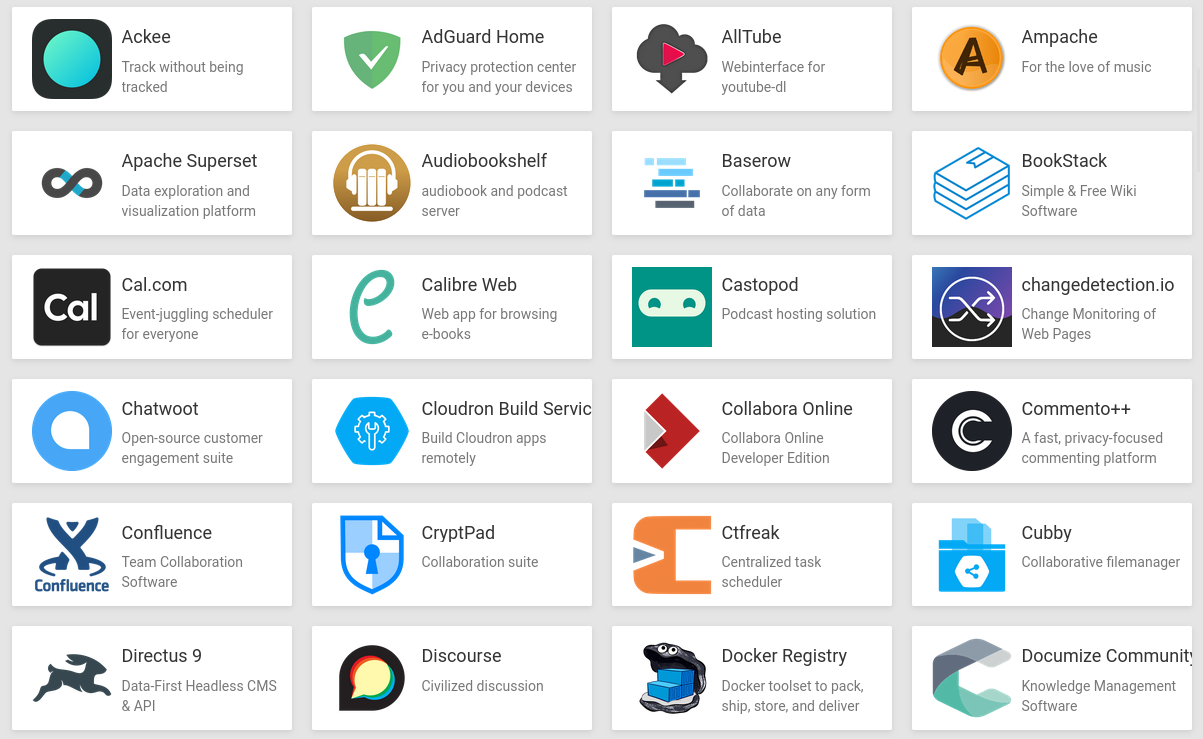Select the Chatwoot title

[x=160, y=409]
